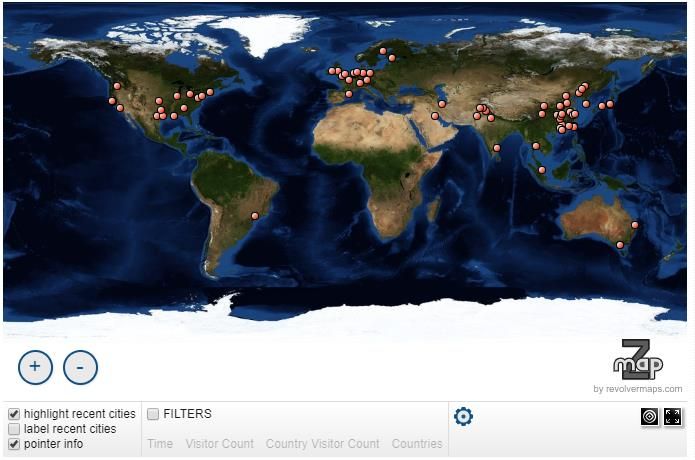Click the Brisbane-area marker on Australia's east coast
This screenshot has height=460, width=695.
(635, 225)
